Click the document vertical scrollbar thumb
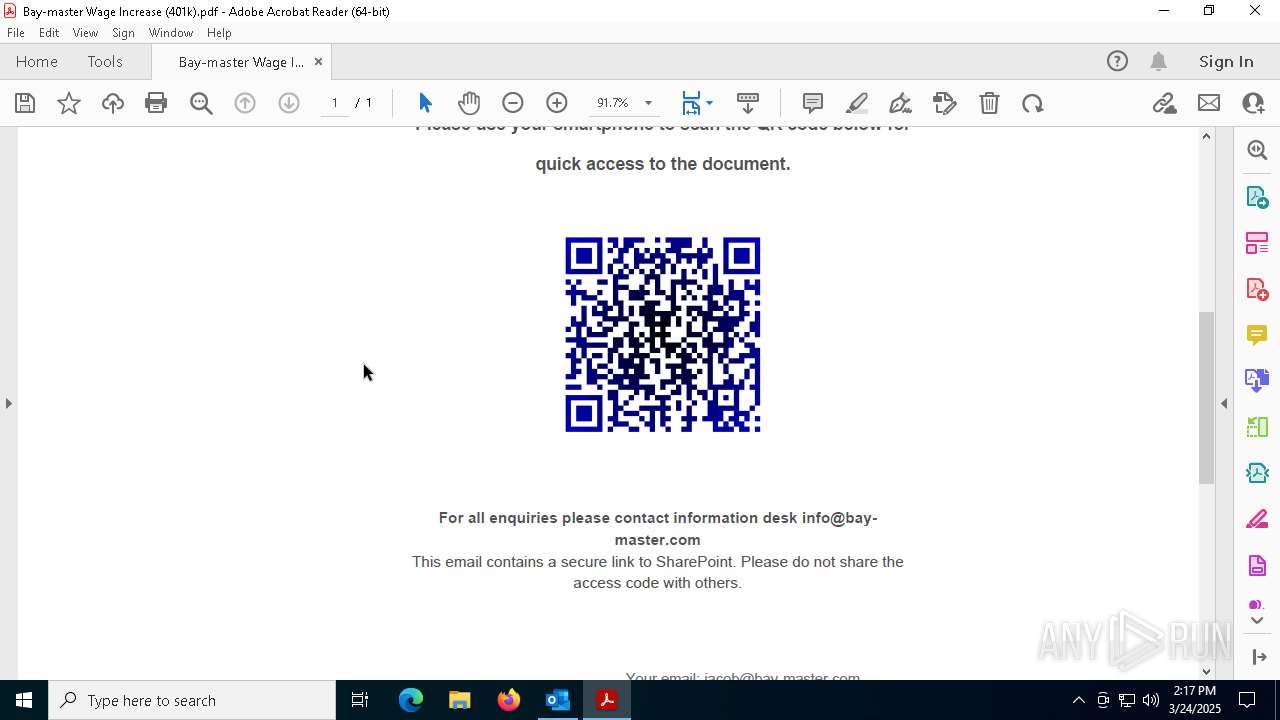This screenshot has height=720, width=1280. (x=1207, y=398)
